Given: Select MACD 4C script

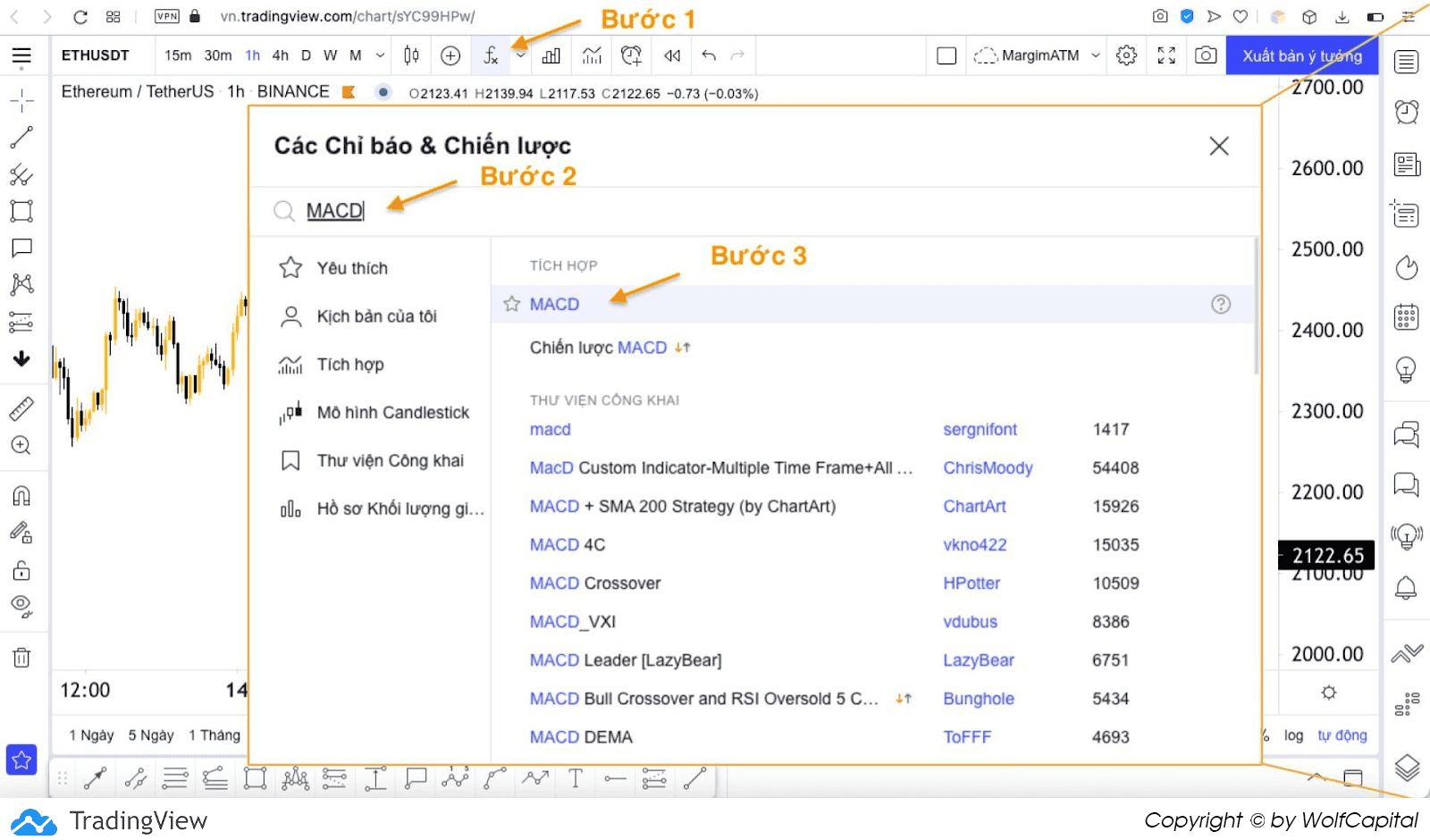Looking at the screenshot, I should click(x=568, y=545).
